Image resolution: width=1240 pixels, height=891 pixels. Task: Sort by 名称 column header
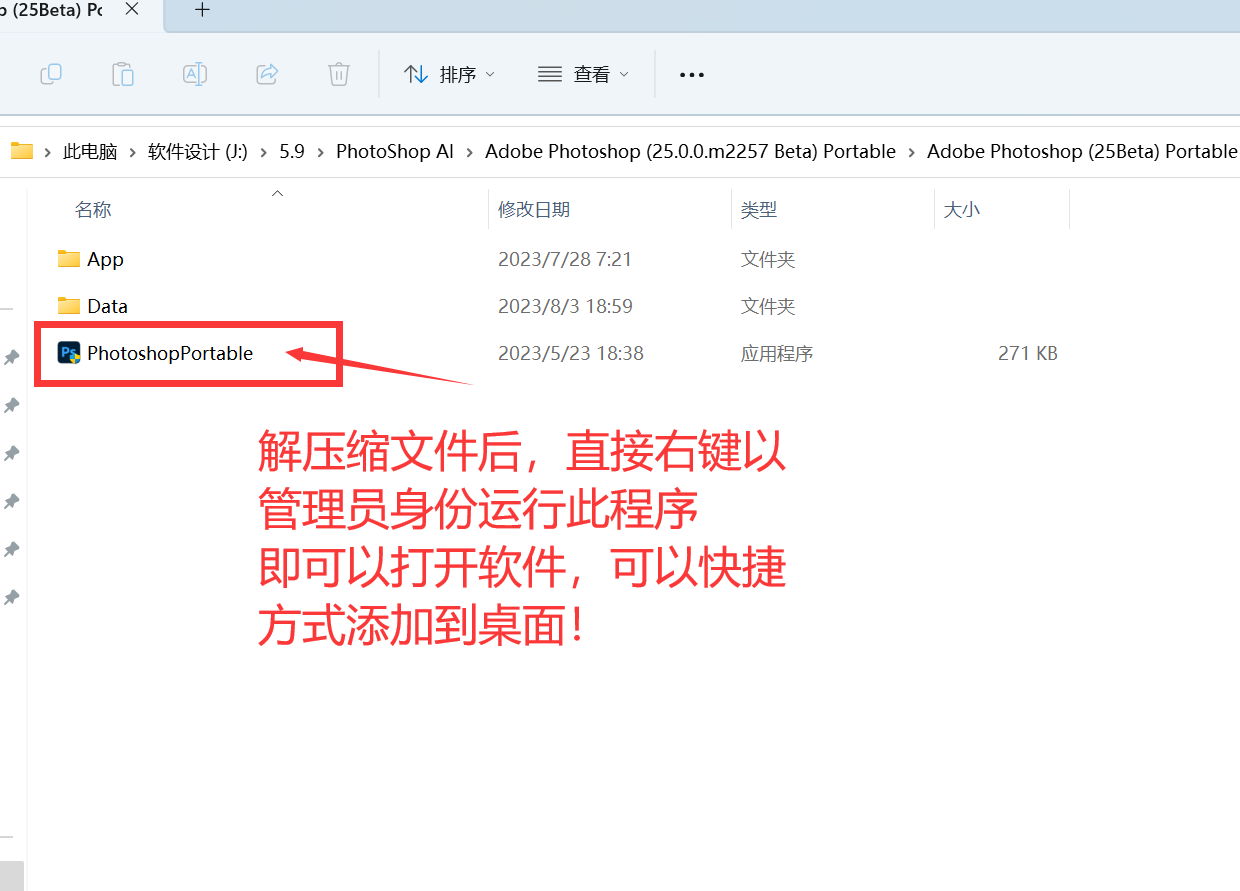click(x=93, y=210)
